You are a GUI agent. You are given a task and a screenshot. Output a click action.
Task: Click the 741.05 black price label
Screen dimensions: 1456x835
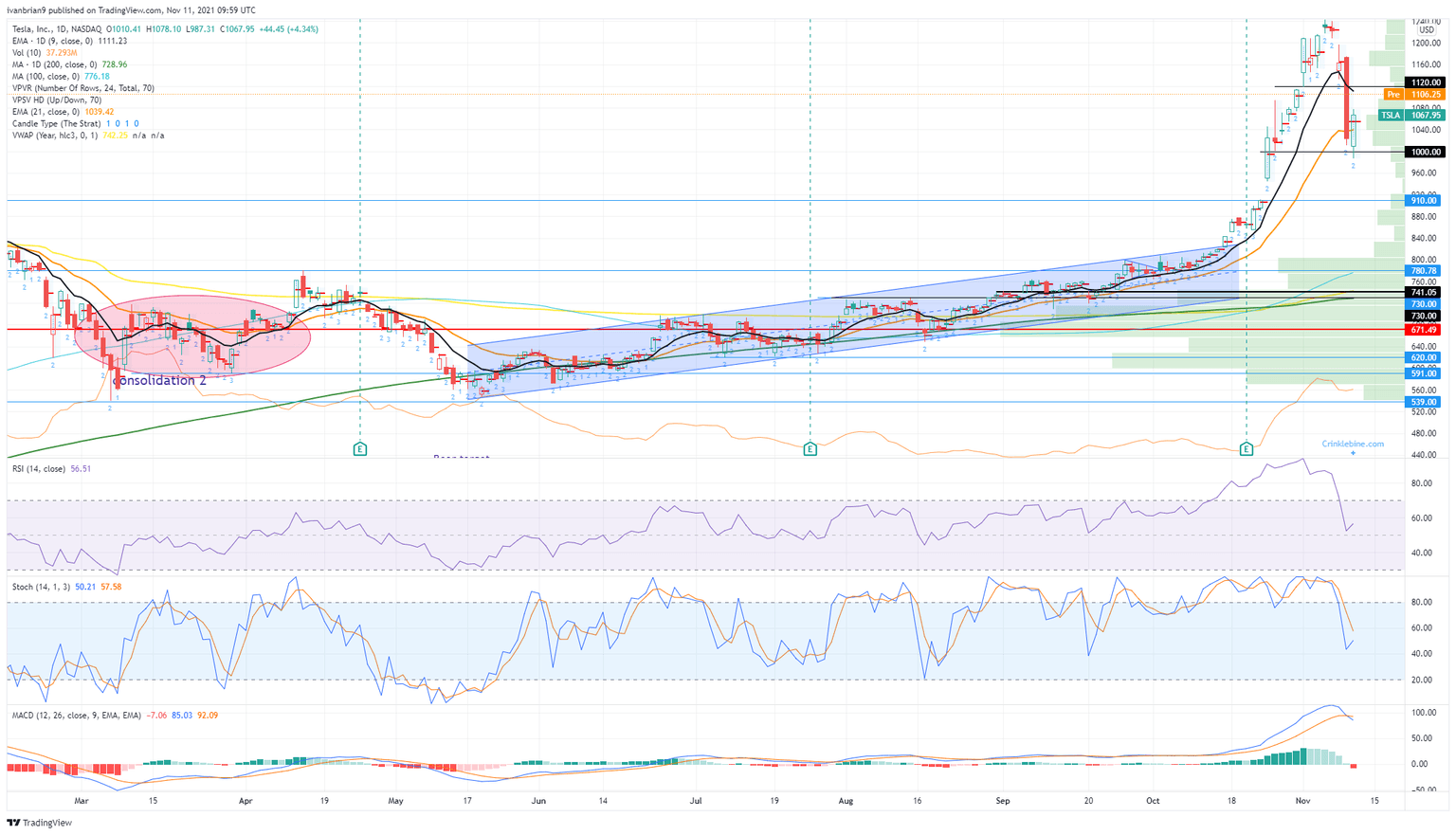click(x=1425, y=293)
